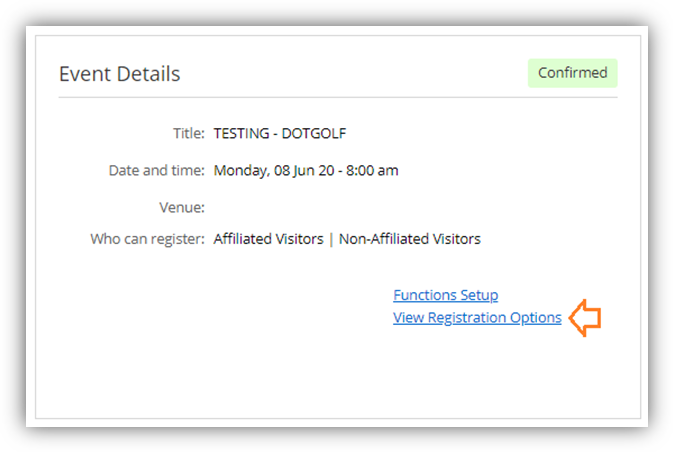673x452 pixels.
Task: Click blank panel area below the links
Action: coord(338,375)
